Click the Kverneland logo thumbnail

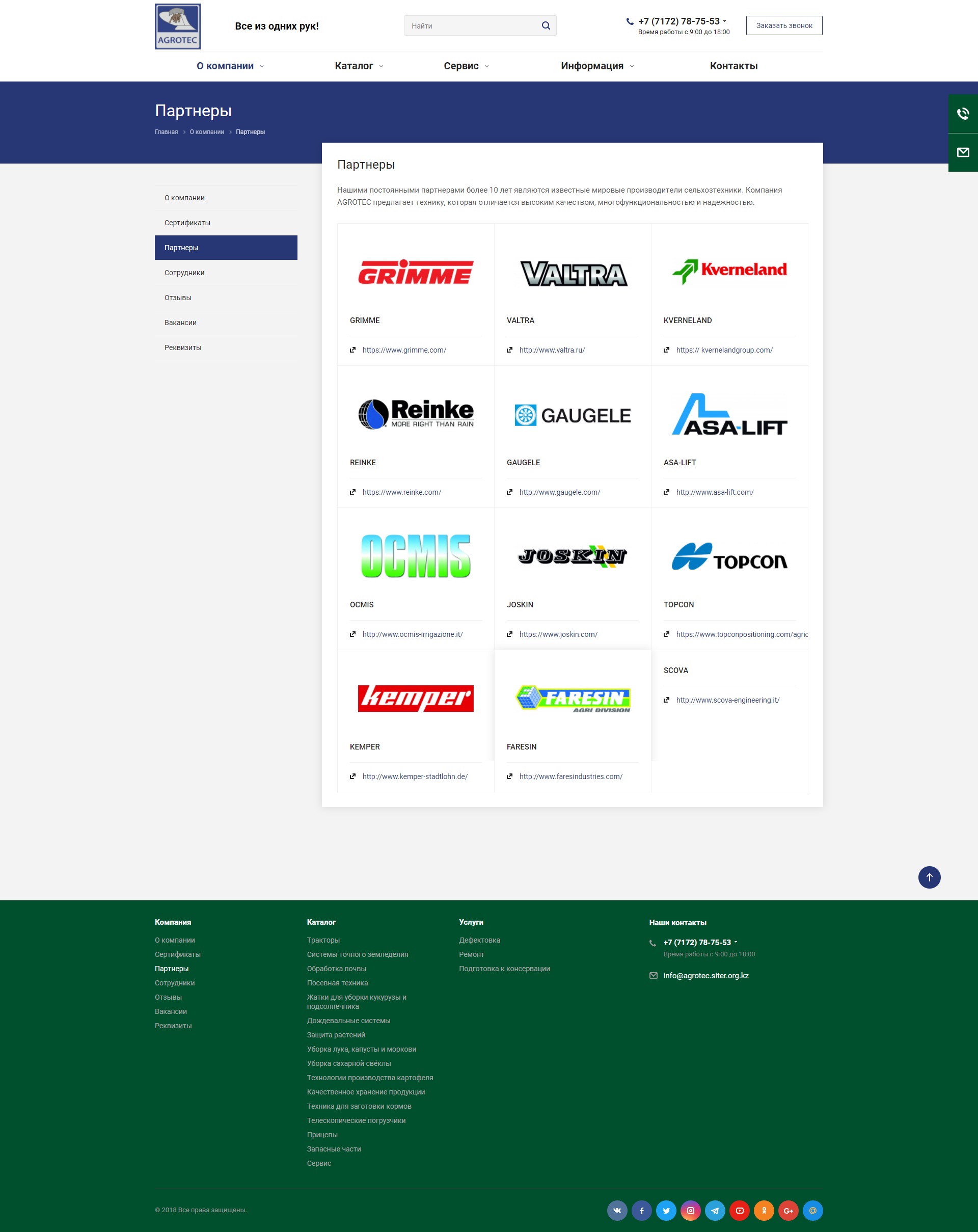coord(729,271)
